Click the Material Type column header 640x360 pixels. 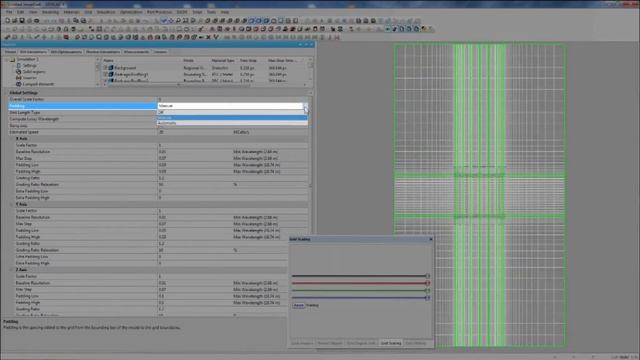tap(223, 60)
